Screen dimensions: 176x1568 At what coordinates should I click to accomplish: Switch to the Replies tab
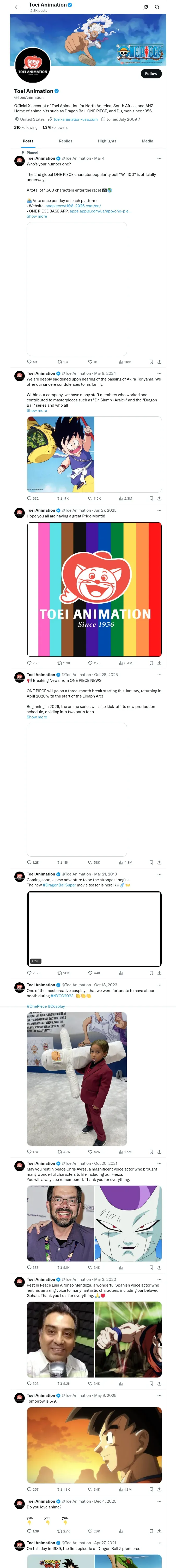coord(65,141)
